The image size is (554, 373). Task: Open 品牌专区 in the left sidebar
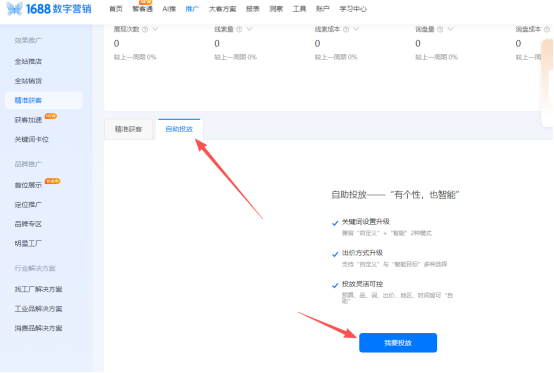click(x=28, y=224)
